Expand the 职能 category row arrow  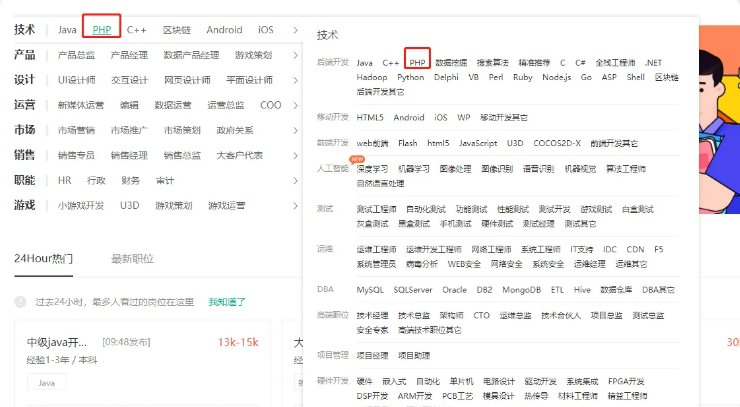tap(295, 180)
